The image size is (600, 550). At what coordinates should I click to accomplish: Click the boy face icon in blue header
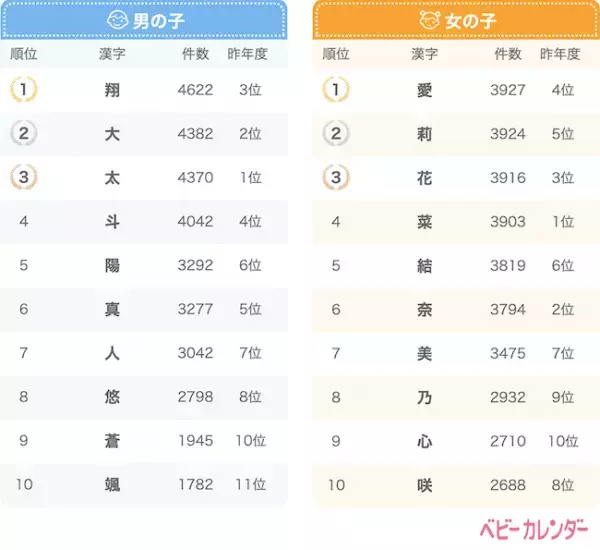[x=118, y=20]
